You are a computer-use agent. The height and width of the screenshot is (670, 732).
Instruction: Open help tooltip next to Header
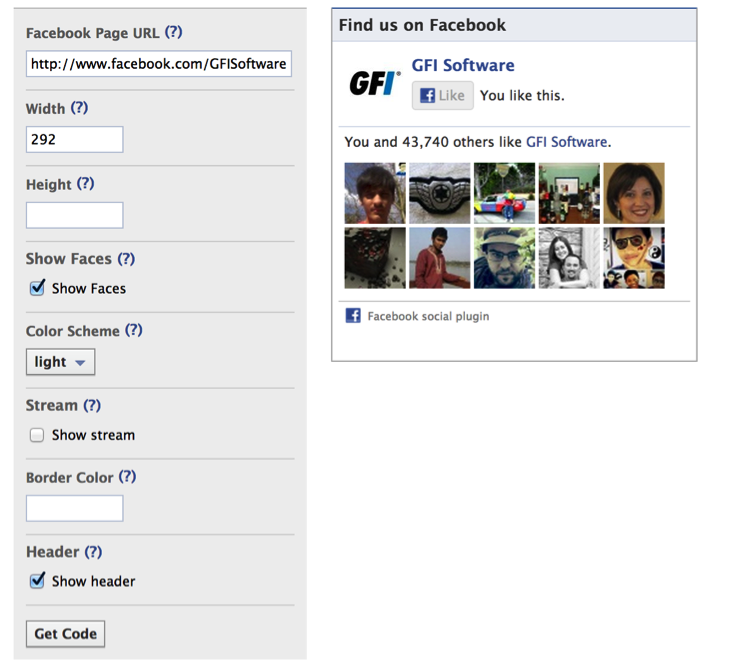(x=93, y=551)
